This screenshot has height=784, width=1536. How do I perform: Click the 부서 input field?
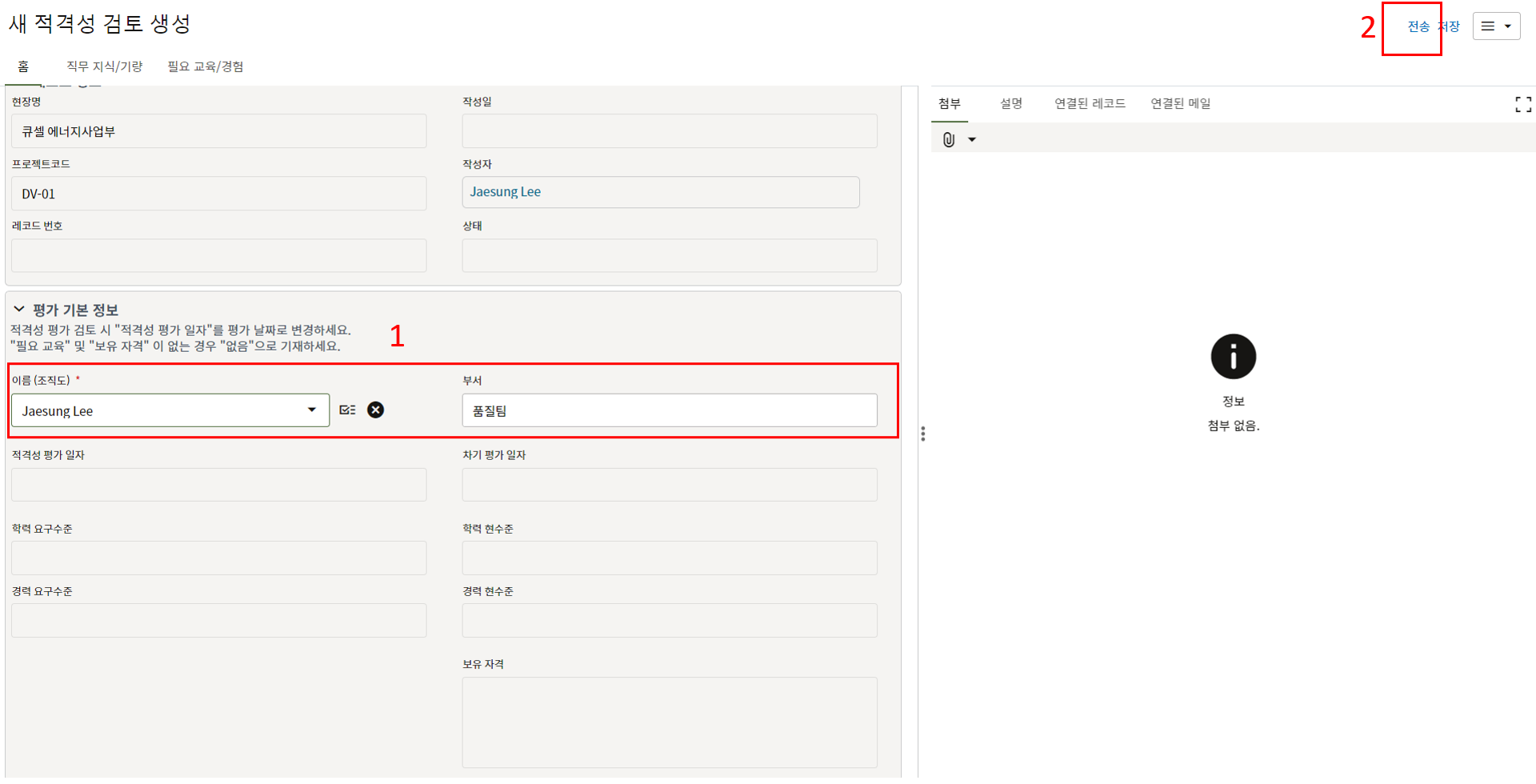coord(669,410)
